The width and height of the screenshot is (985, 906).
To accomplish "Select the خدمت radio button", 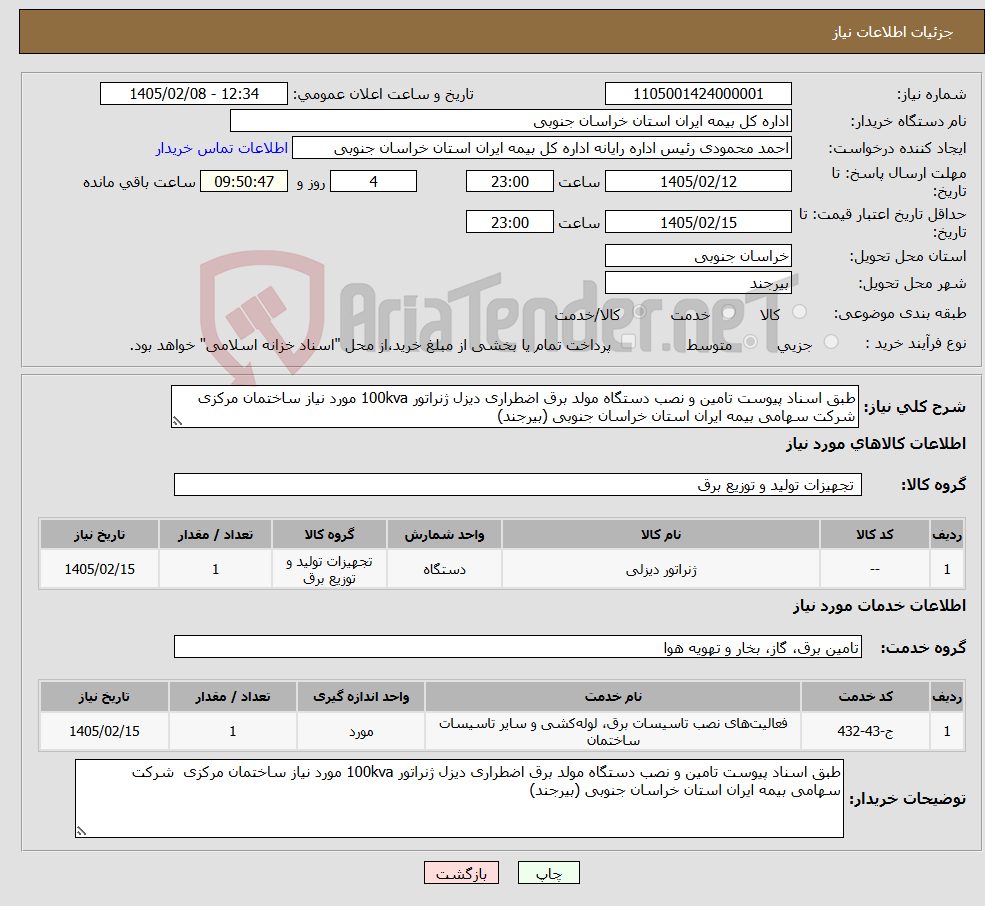I will pyautogui.click(x=728, y=312).
